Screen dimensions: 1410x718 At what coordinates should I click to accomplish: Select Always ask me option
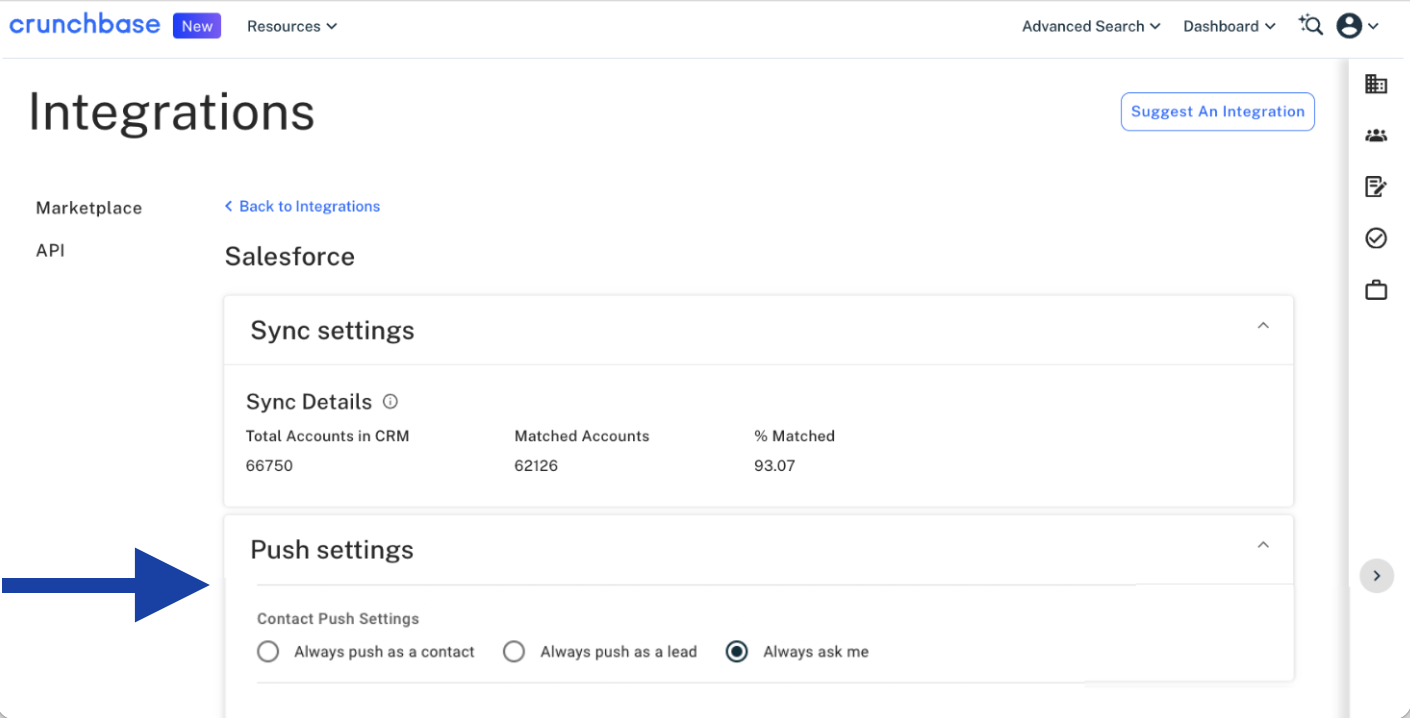[797, 652]
